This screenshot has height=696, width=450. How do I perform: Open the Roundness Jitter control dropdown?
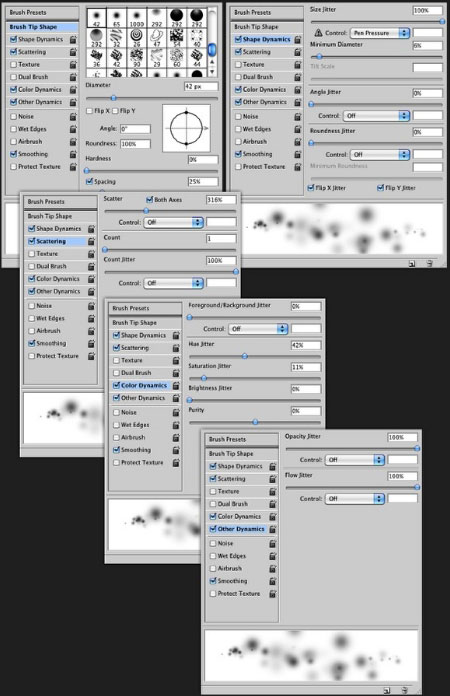(380, 154)
